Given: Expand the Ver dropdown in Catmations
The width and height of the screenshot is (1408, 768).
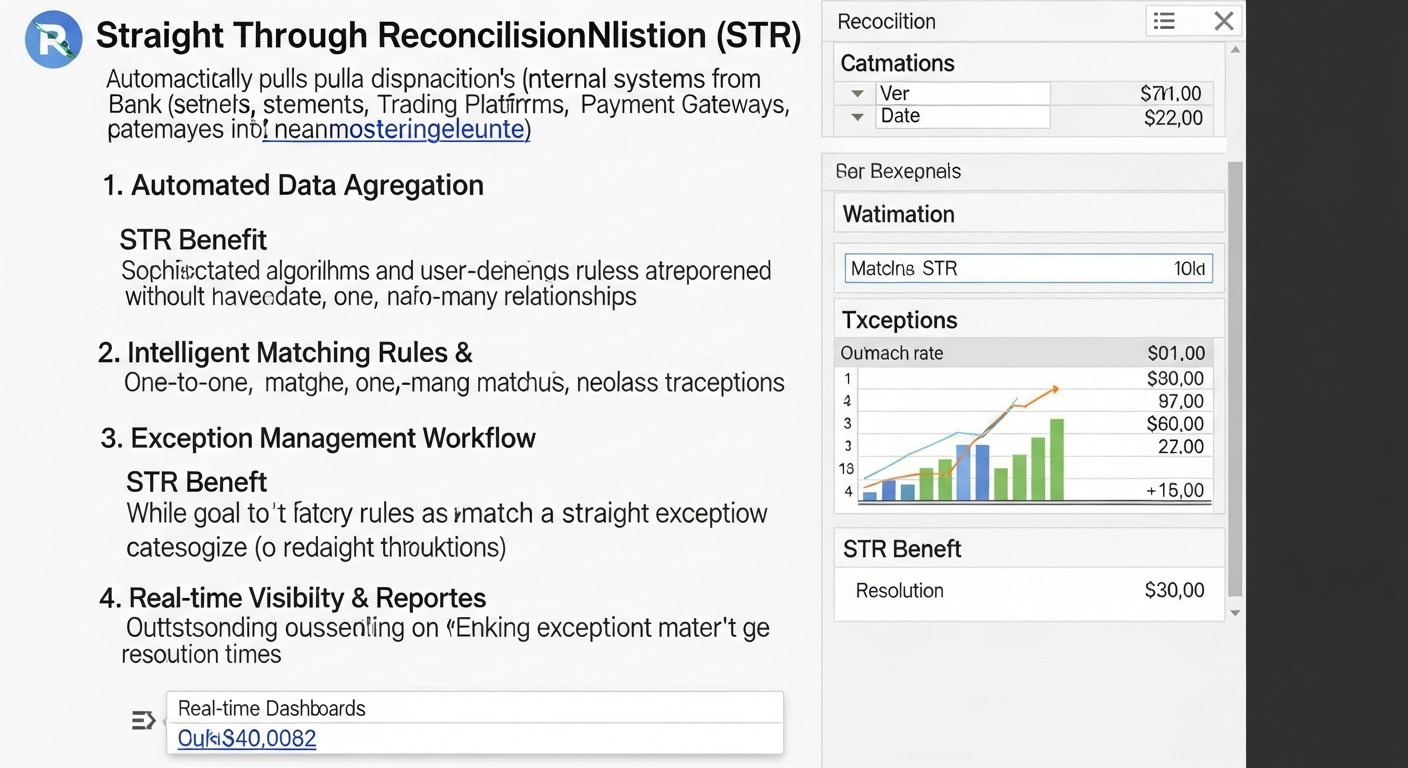Looking at the screenshot, I should [x=855, y=93].
